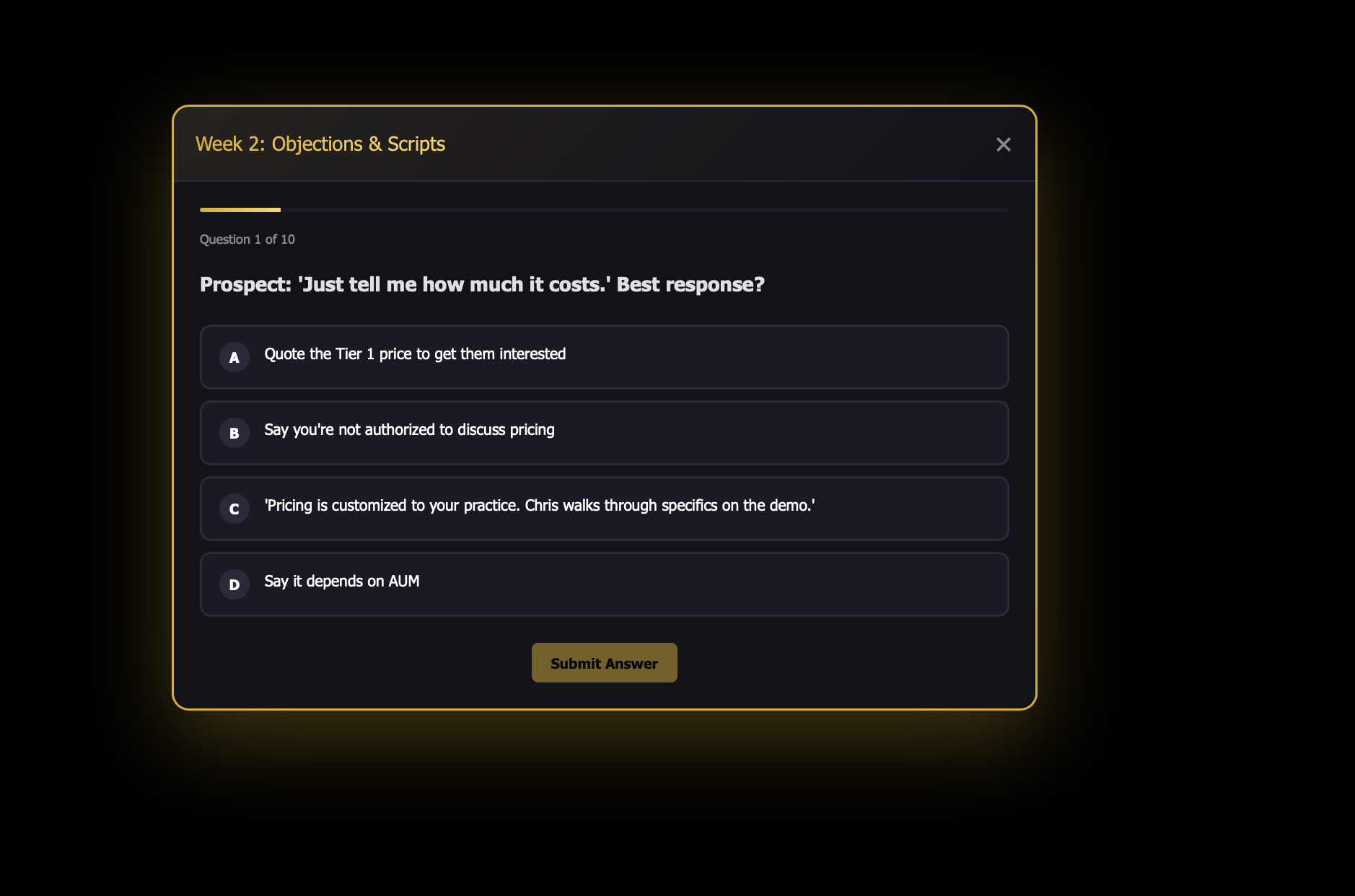
Task: Click the Week 2: Objections & Scripts title
Action: (x=320, y=144)
